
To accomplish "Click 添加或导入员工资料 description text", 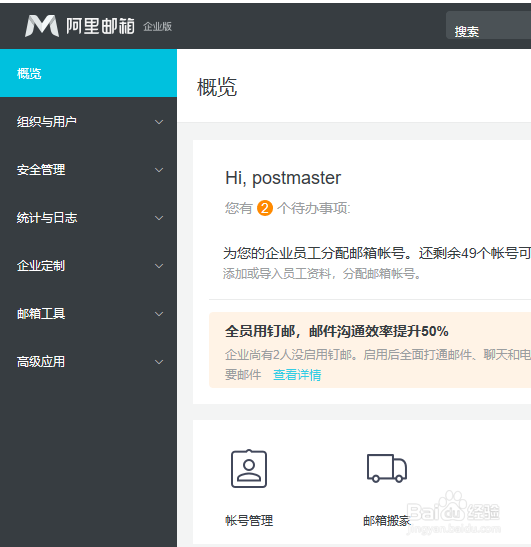I will pyautogui.click(x=322, y=274).
